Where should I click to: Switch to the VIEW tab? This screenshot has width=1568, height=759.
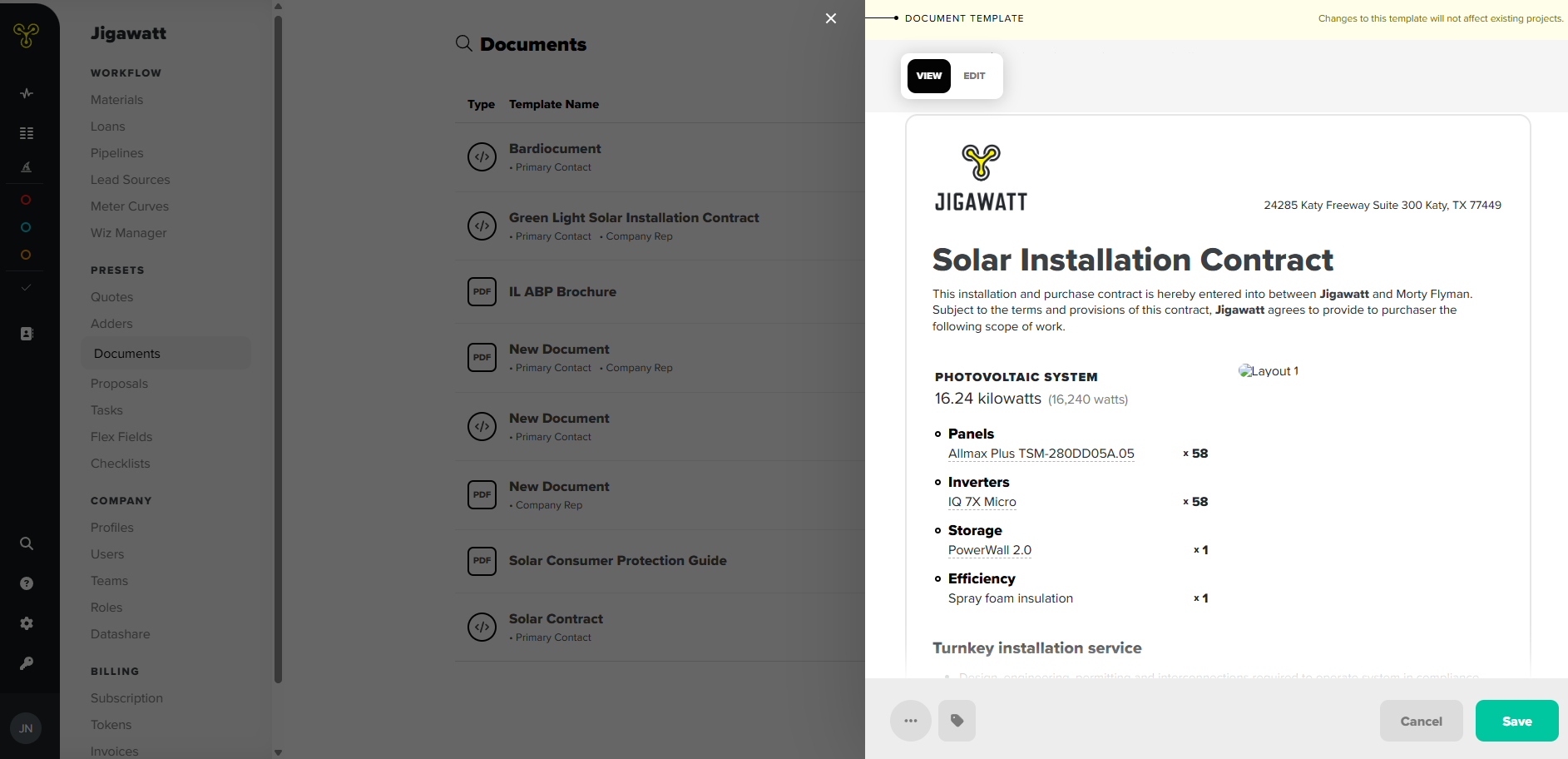tap(929, 76)
